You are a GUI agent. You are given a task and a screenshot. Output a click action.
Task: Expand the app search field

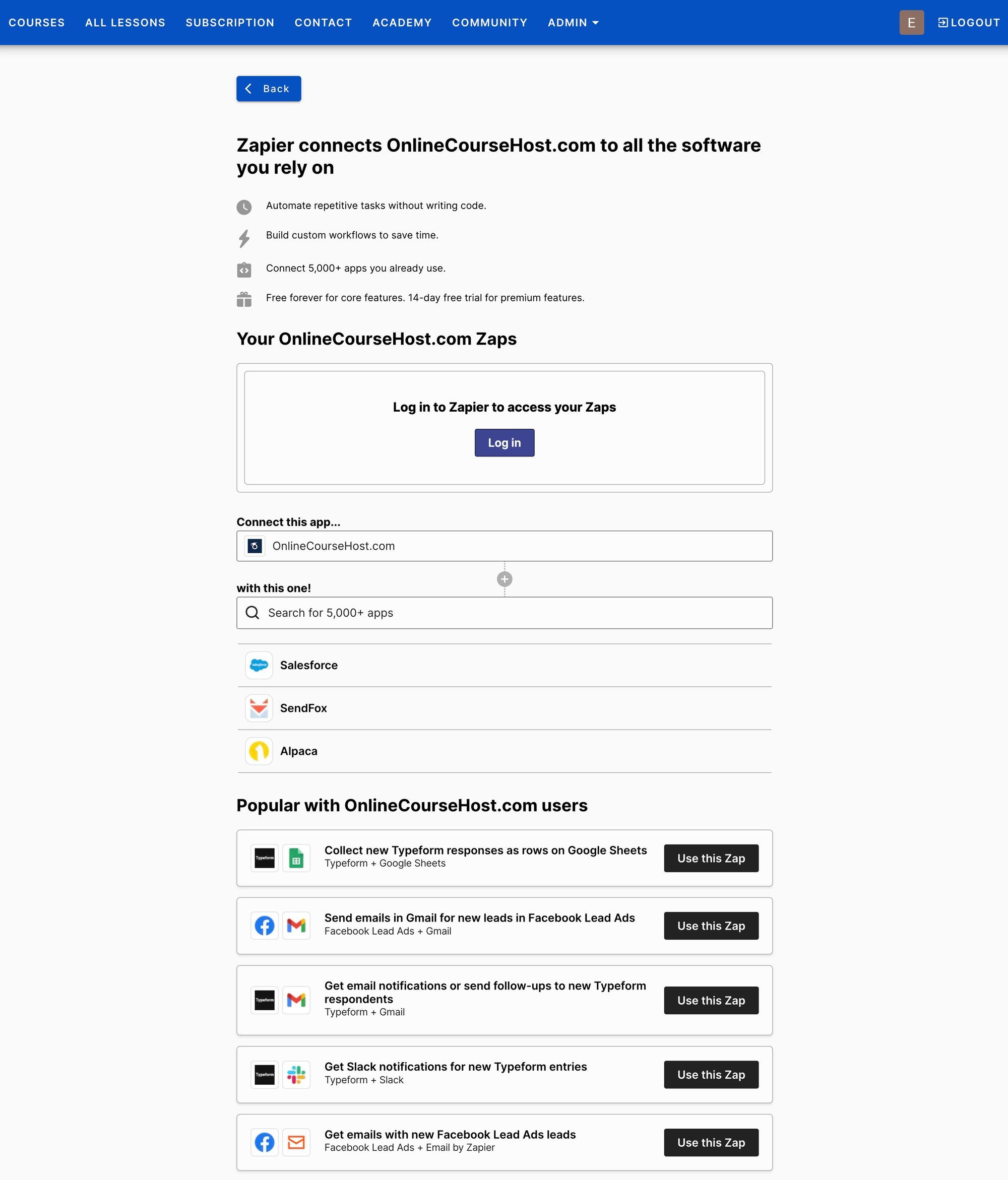click(x=504, y=612)
